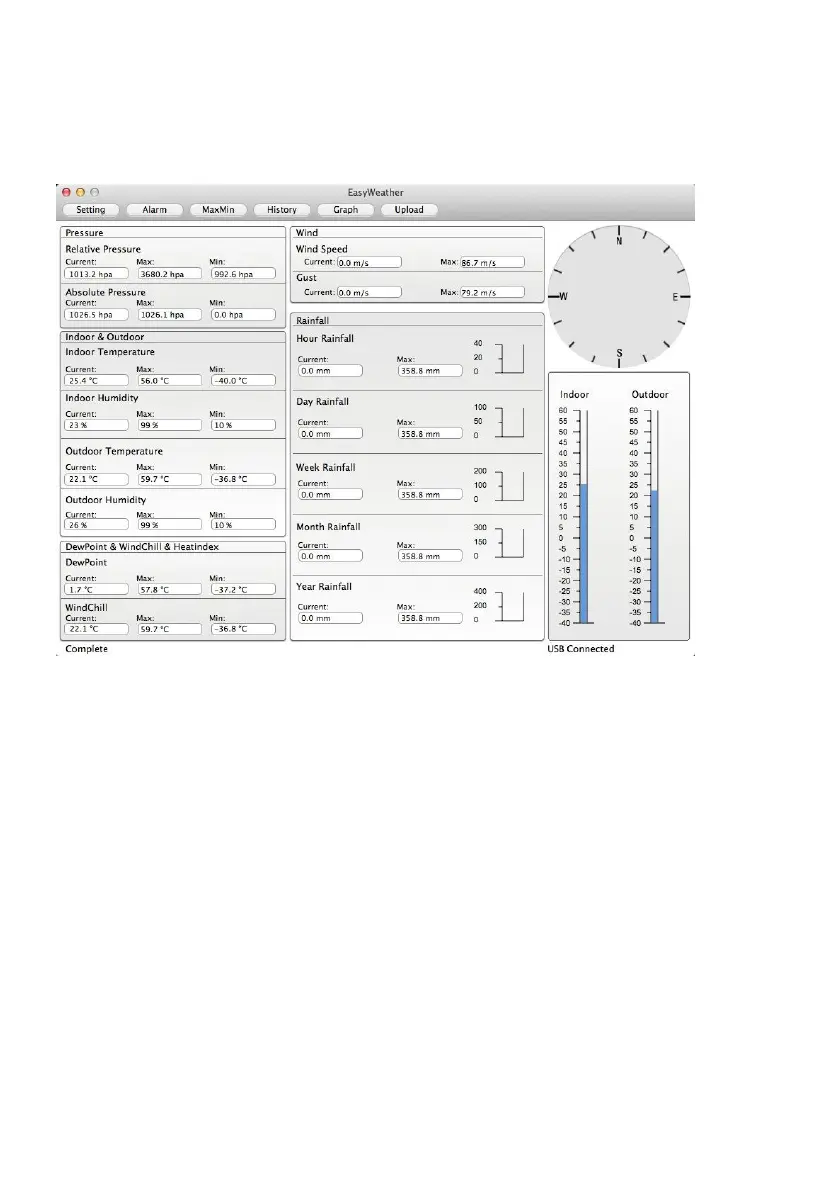Click Week Rainfall max field 358.8 mm

point(430,494)
